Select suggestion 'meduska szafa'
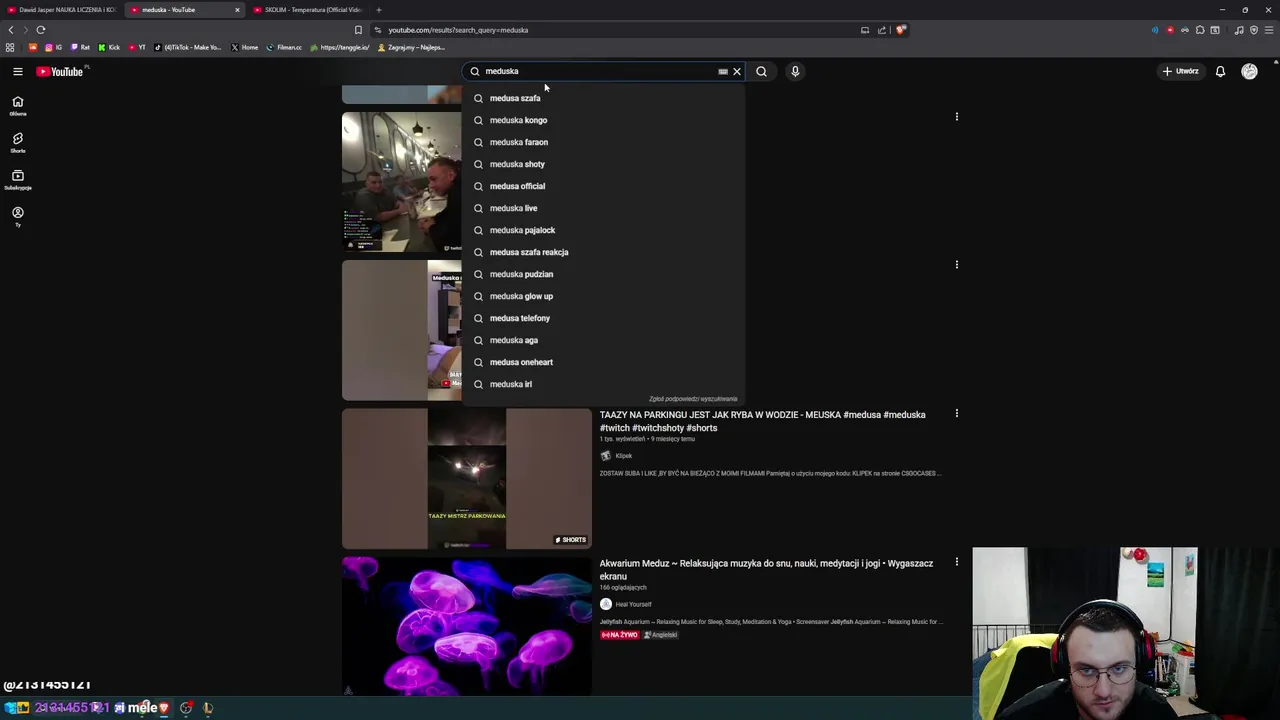This screenshot has width=1280, height=720. point(603,98)
